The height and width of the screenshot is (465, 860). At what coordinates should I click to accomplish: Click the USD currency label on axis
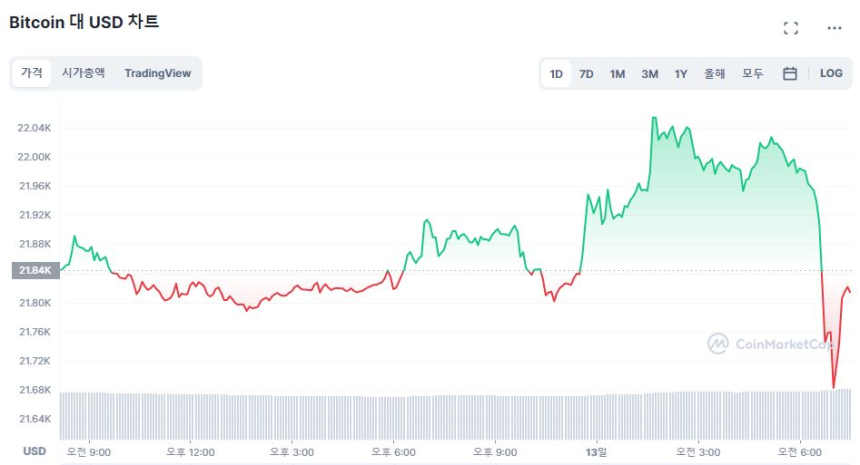tap(35, 451)
